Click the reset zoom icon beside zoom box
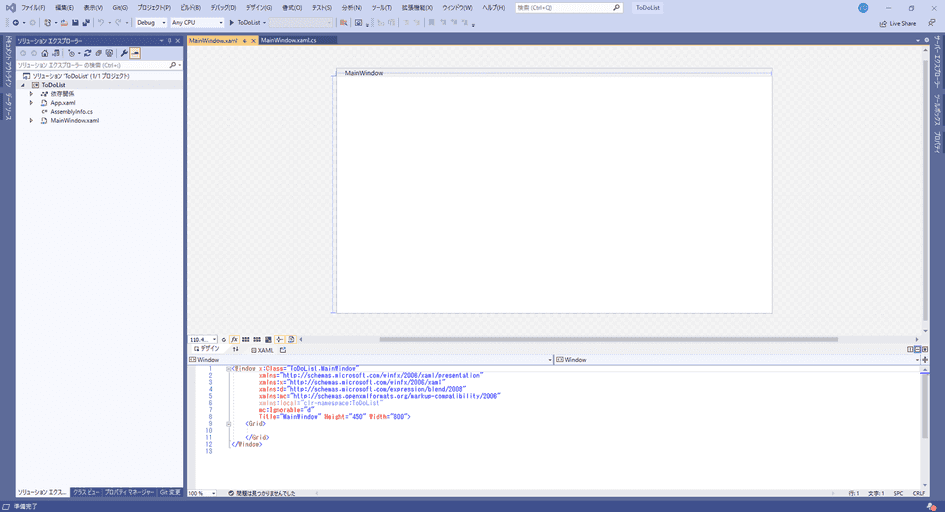 tap(224, 340)
